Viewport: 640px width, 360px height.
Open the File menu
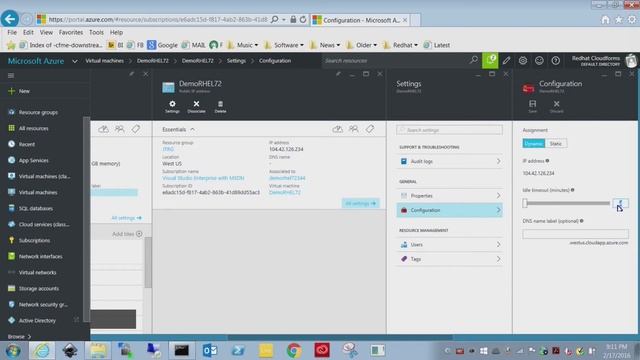12,32
